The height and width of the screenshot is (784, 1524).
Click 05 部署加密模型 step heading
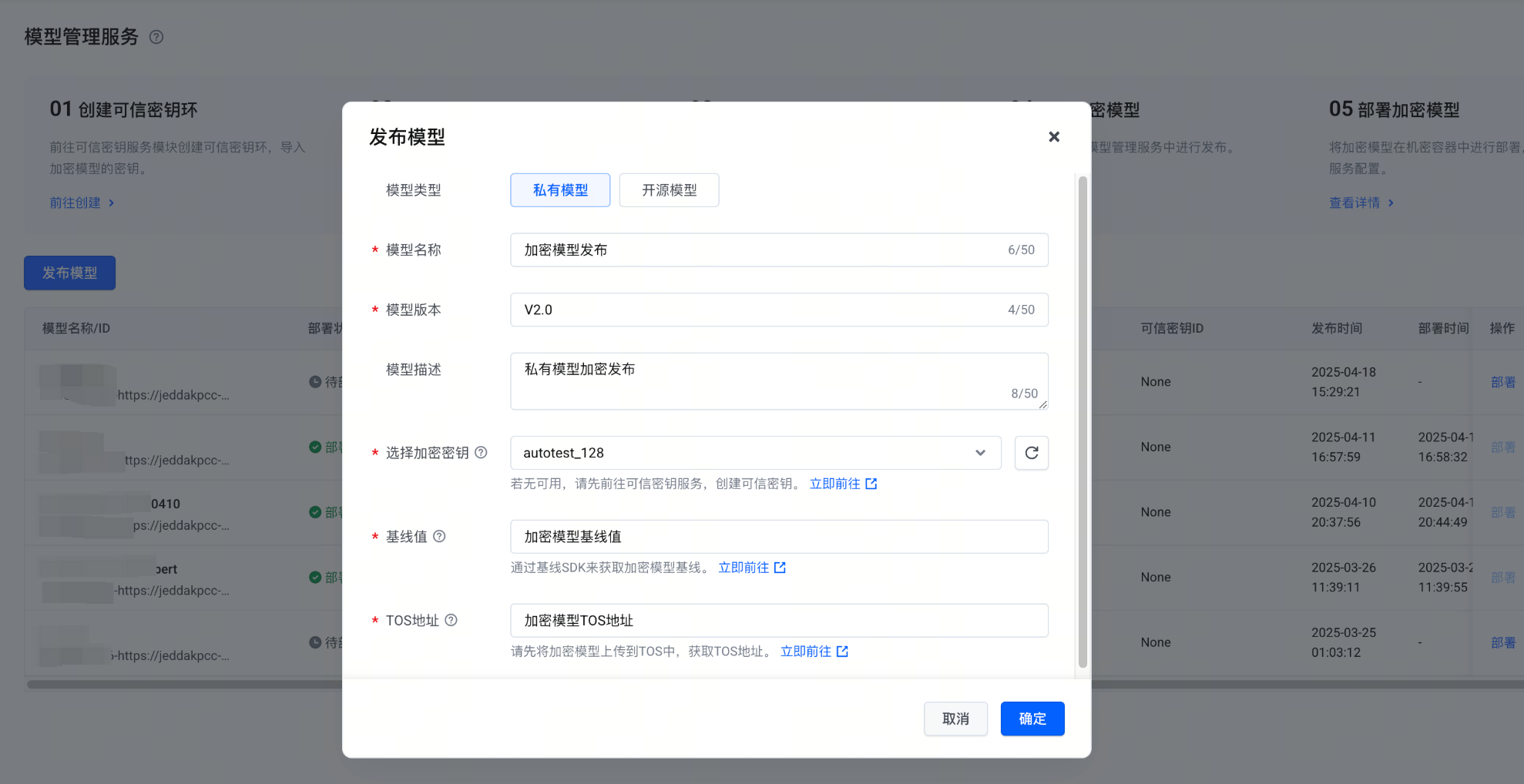pyautogui.click(x=1394, y=109)
